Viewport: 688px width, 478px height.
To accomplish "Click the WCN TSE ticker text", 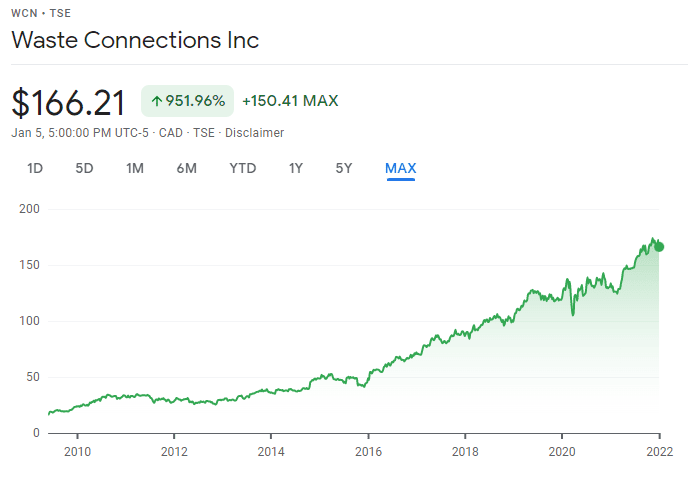I will (x=39, y=13).
